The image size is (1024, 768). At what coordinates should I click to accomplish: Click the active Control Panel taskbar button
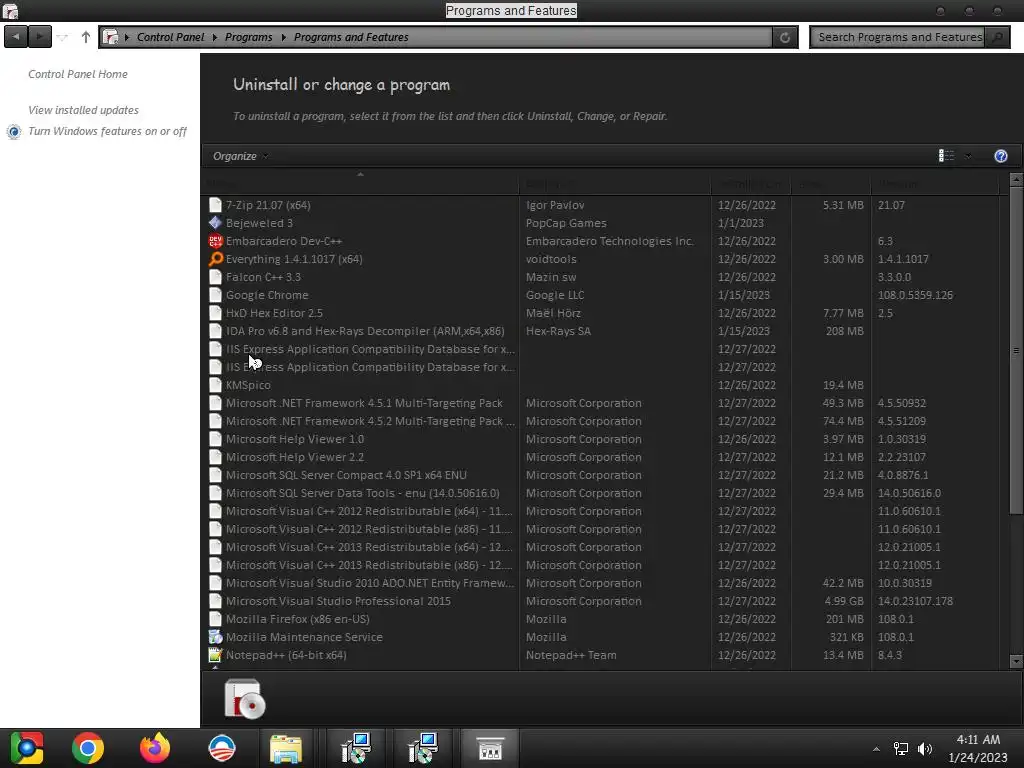pyautogui.click(x=490, y=748)
